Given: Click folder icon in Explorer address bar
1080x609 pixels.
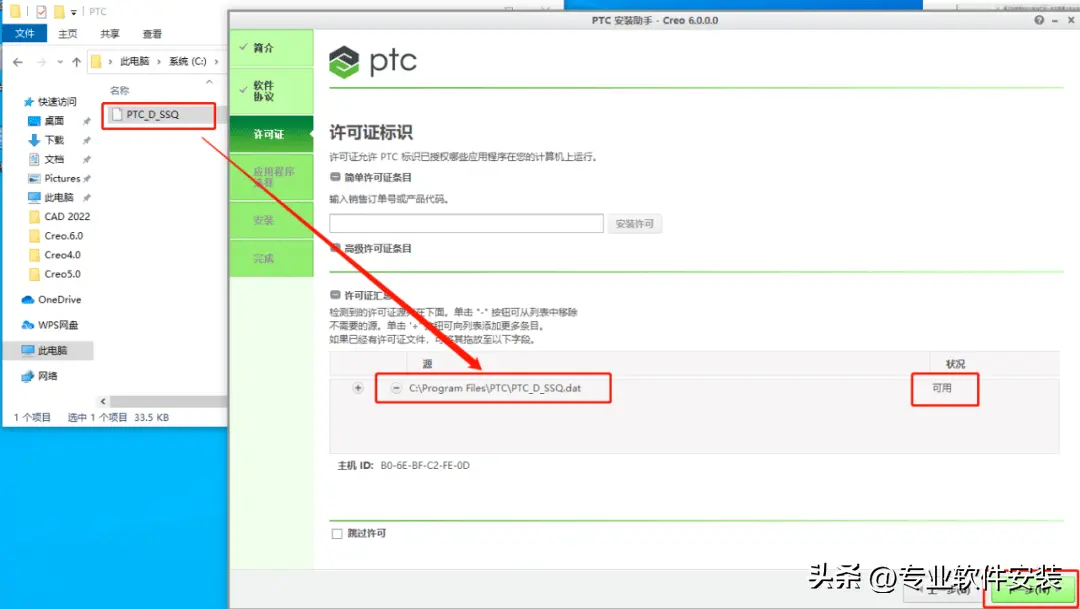Looking at the screenshot, I should click(x=96, y=62).
